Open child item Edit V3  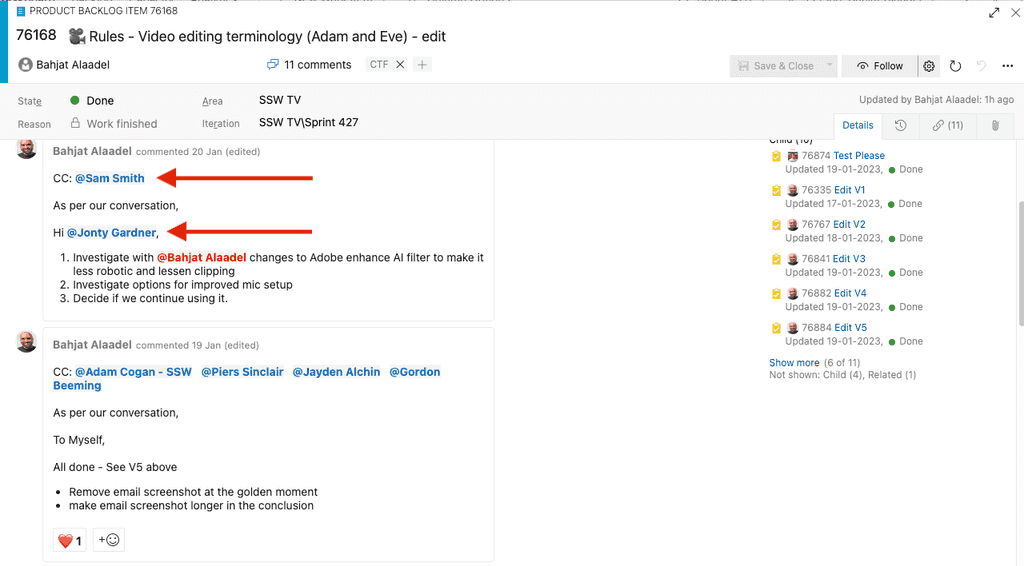coord(849,259)
